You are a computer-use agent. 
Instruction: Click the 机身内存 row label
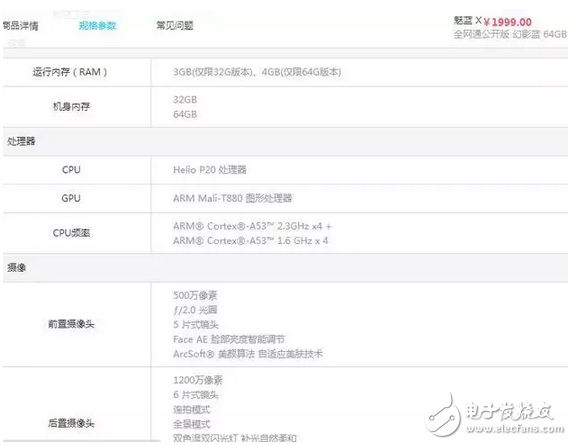[71, 107]
